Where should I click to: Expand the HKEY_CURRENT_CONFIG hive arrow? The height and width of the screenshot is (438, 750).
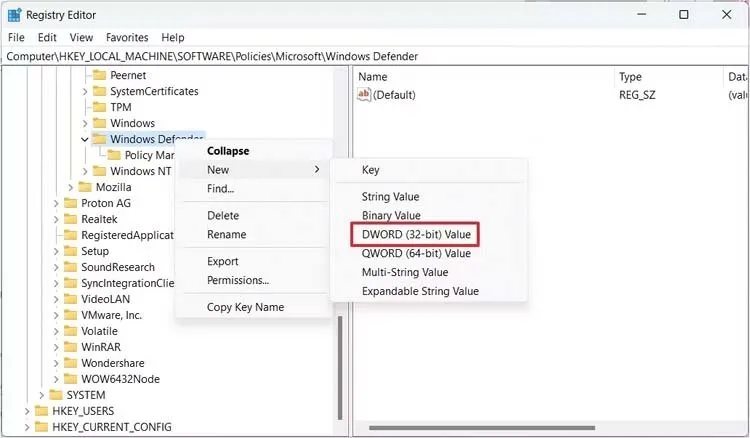point(25,427)
